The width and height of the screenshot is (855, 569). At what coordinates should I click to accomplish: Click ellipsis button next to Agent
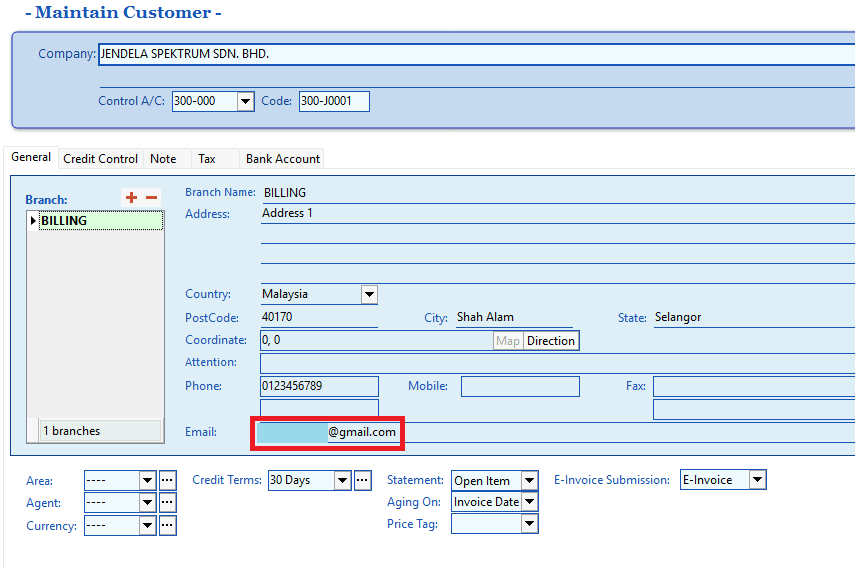coord(168,503)
